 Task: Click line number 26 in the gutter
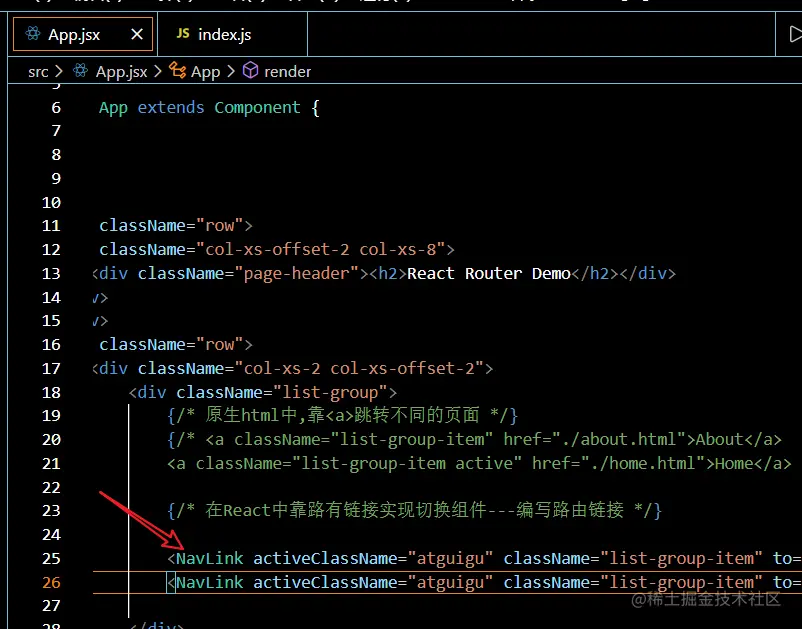(51, 582)
